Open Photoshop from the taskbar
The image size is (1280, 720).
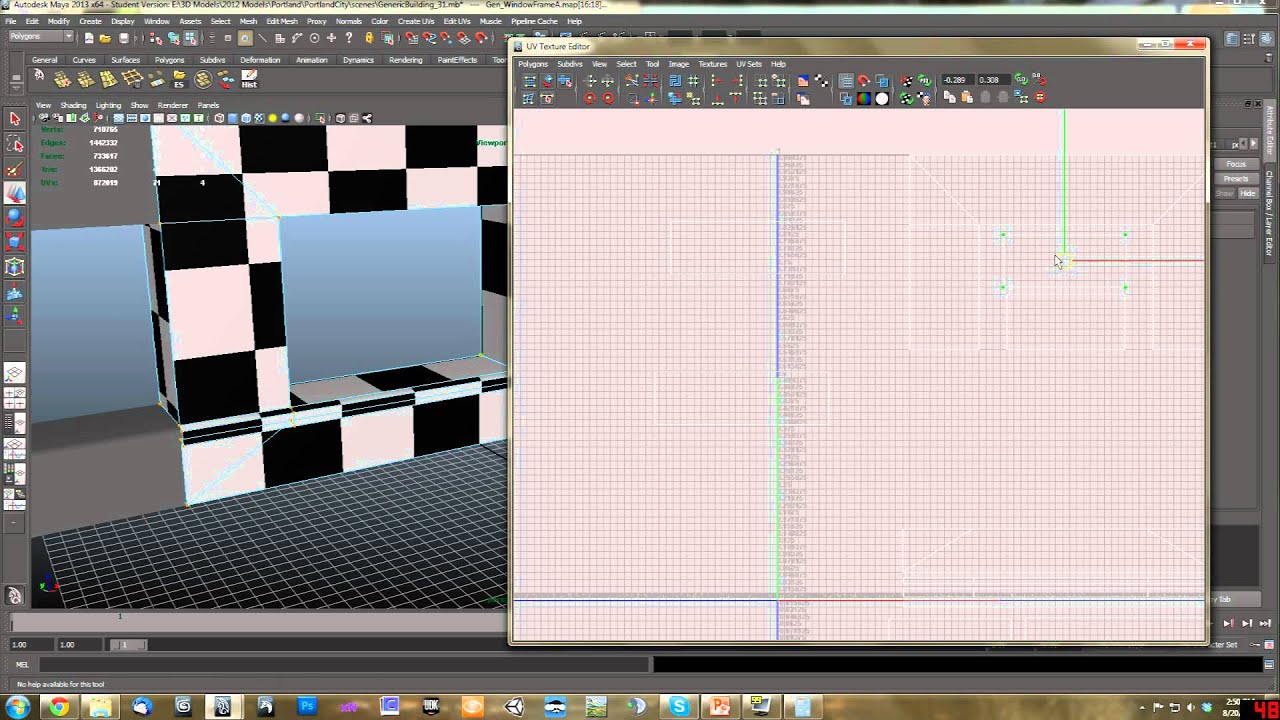(x=307, y=707)
